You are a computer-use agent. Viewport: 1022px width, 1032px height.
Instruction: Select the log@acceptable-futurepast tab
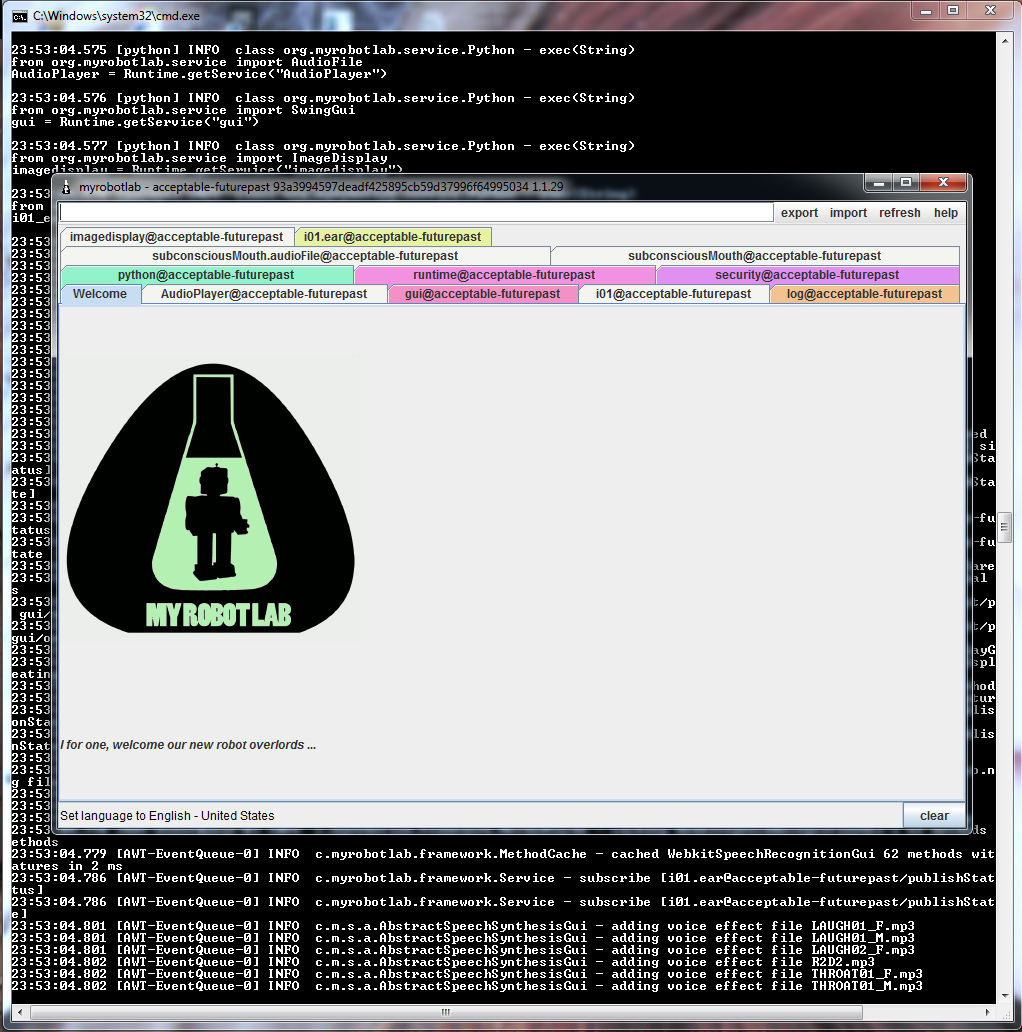pyautogui.click(x=864, y=294)
